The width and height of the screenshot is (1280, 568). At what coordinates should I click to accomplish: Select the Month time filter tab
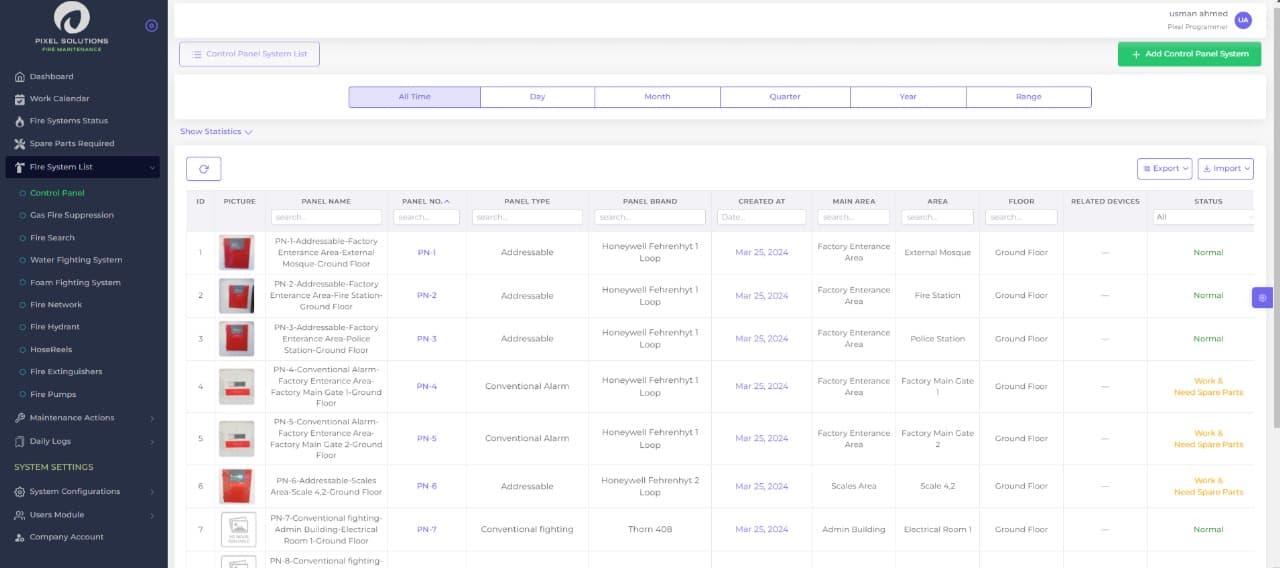pyautogui.click(x=657, y=97)
